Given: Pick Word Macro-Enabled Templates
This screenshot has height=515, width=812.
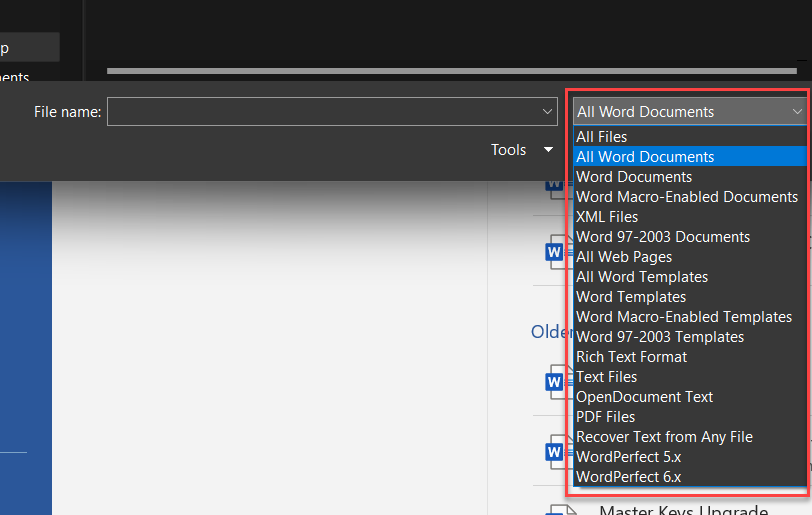Looking at the screenshot, I should click(690, 317).
